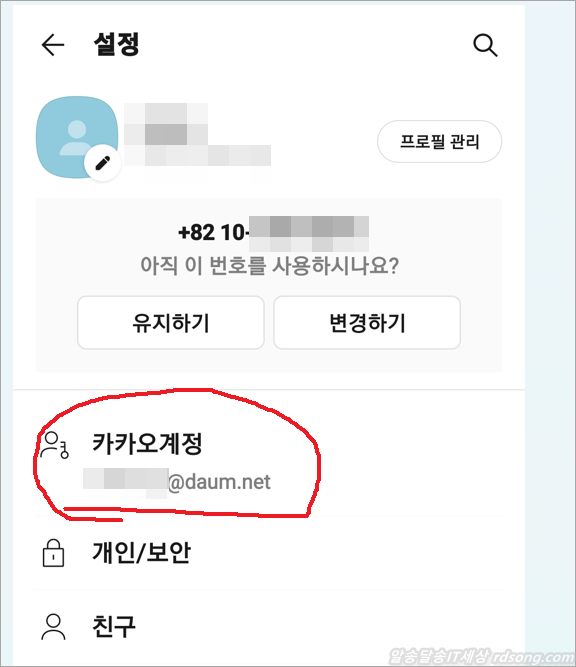Tap the pencil edit icon on avatar
This screenshot has height=667, width=576.
tap(103, 163)
